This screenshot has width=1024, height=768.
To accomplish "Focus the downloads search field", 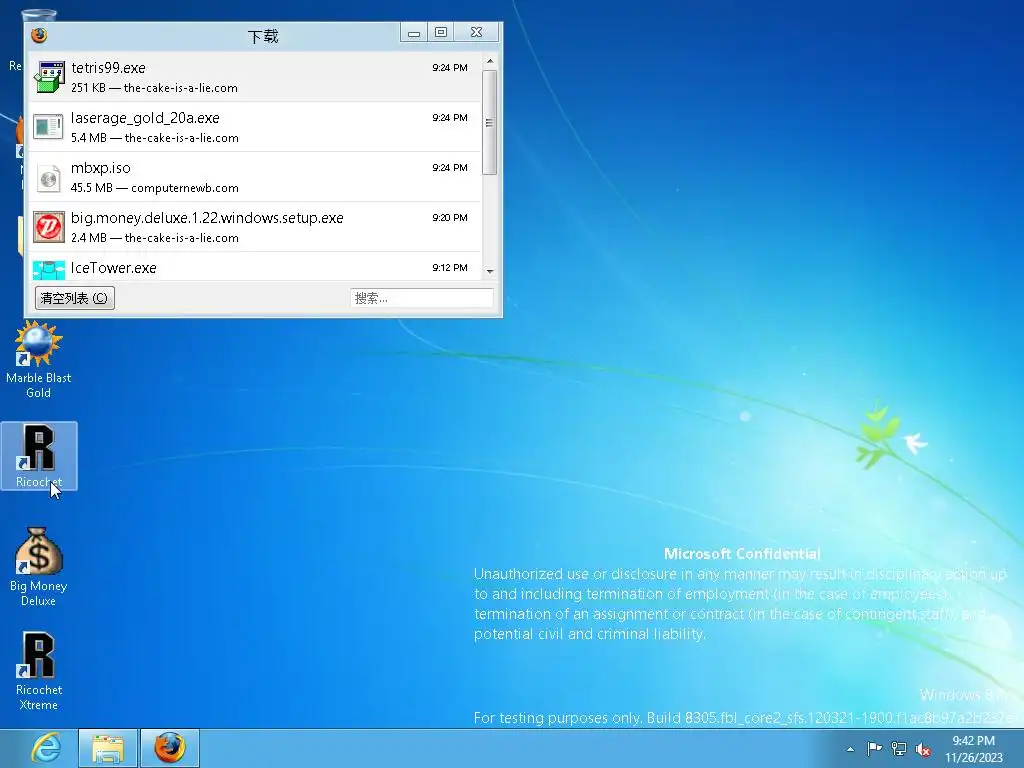I will (421, 298).
